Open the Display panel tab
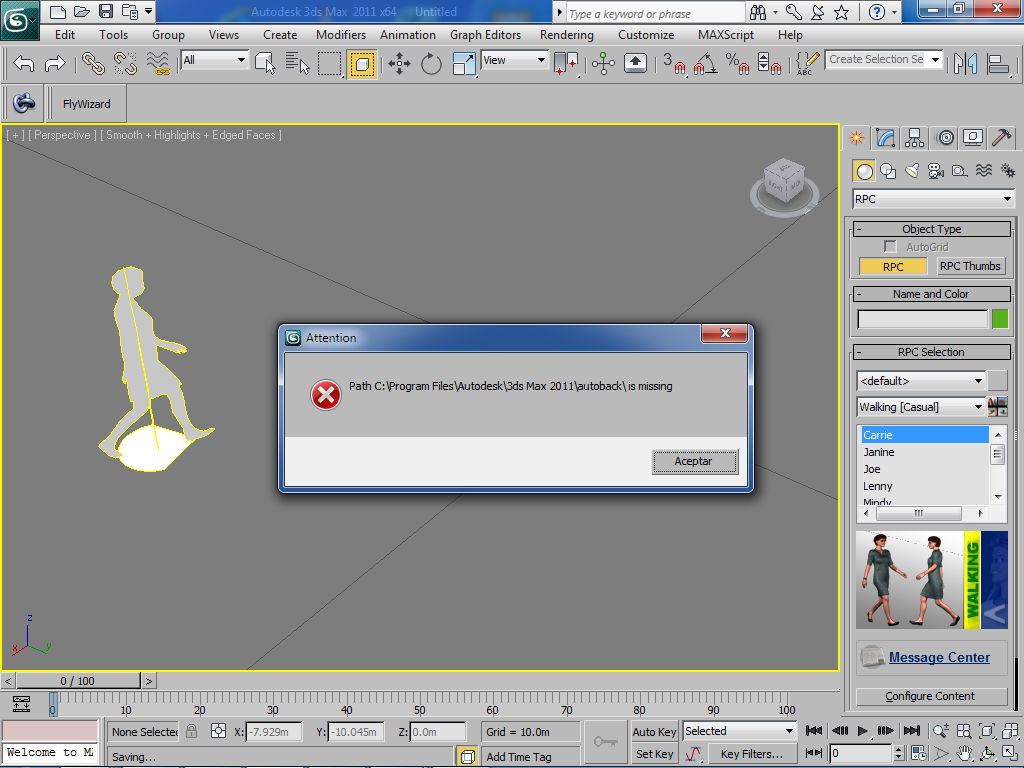 [973, 138]
